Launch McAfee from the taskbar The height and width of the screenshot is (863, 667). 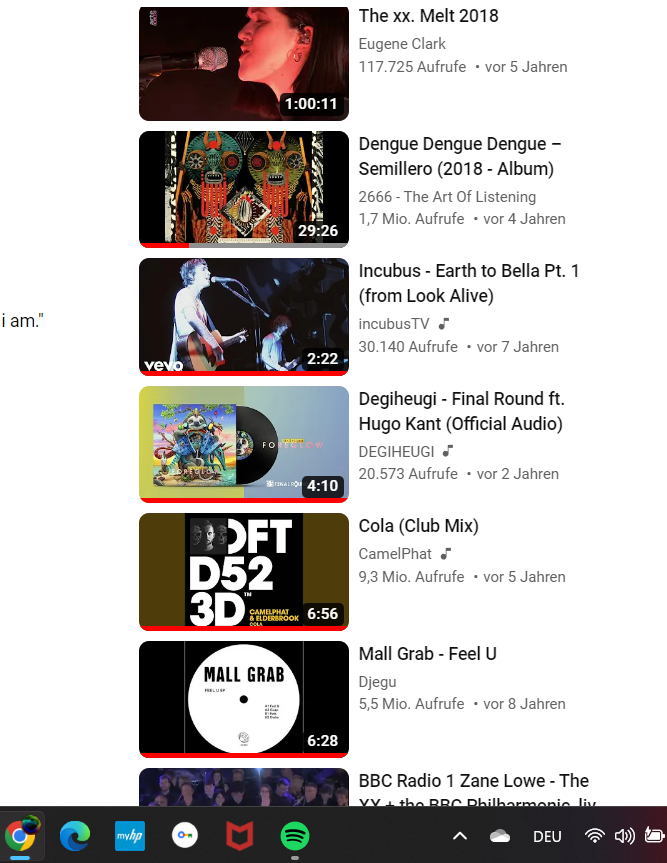click(240, 835)
